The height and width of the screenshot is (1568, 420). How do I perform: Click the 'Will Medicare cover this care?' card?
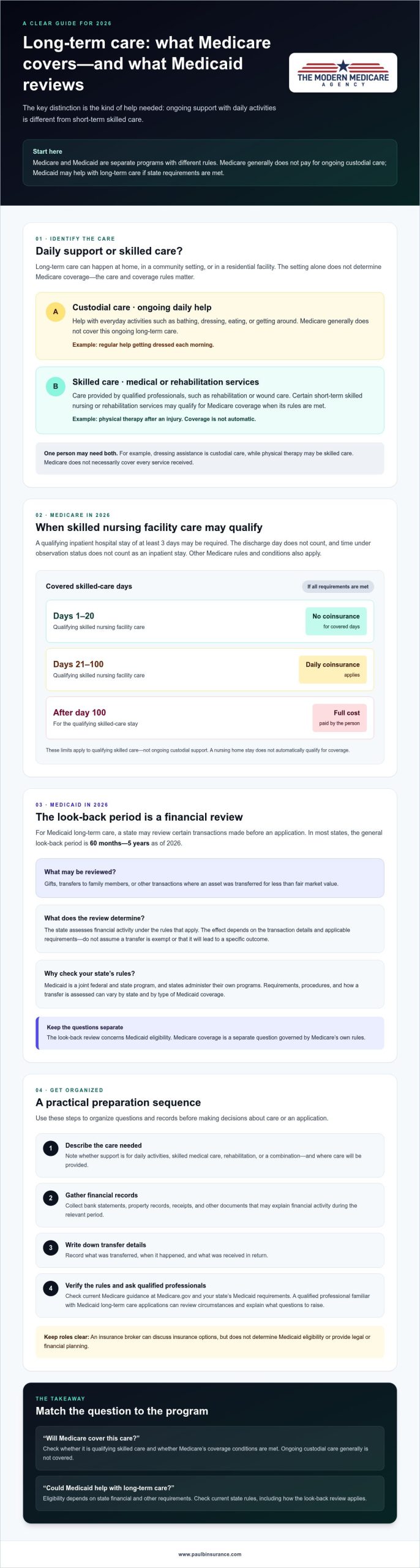[x=210, y=1447]
